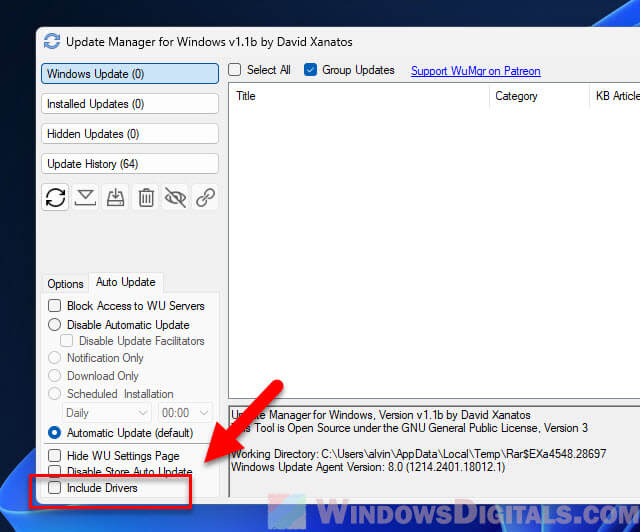
Task: Click the refresh search updates icon
Action: pyautogui.click(x=55, y=198)
